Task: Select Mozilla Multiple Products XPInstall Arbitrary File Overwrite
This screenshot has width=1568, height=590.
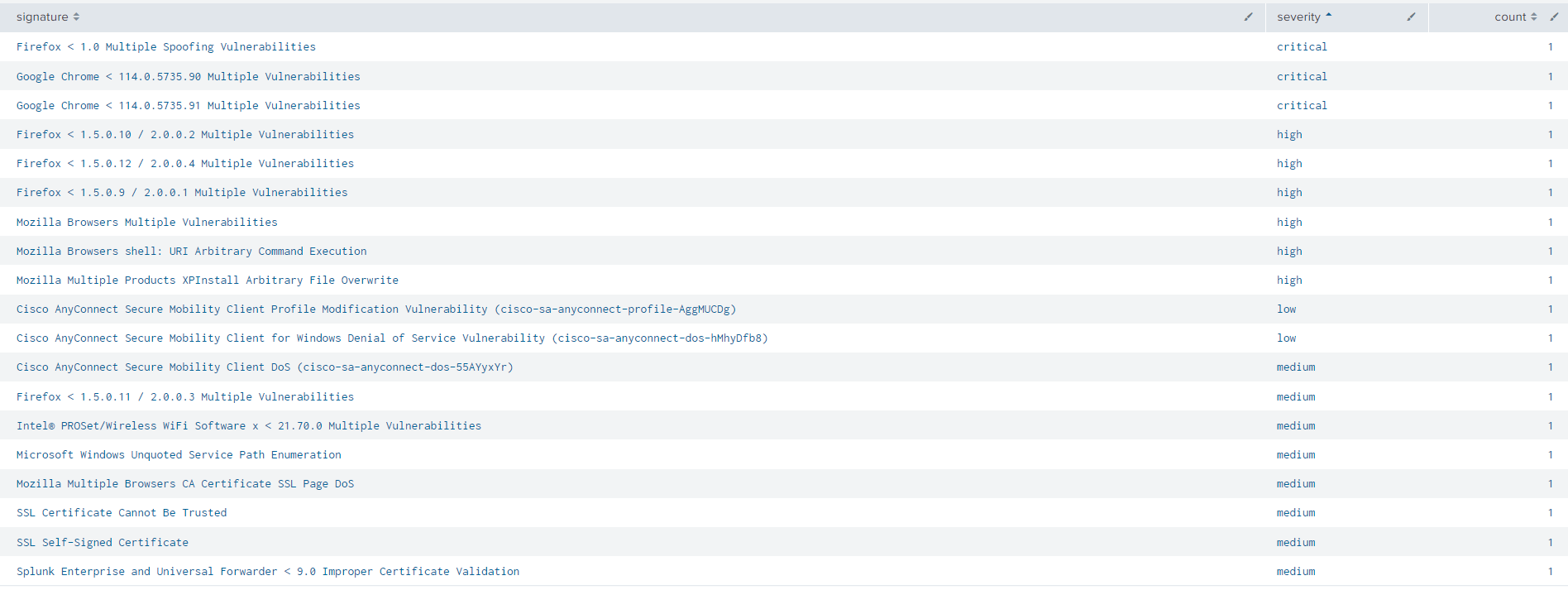Action: (208, 280)
